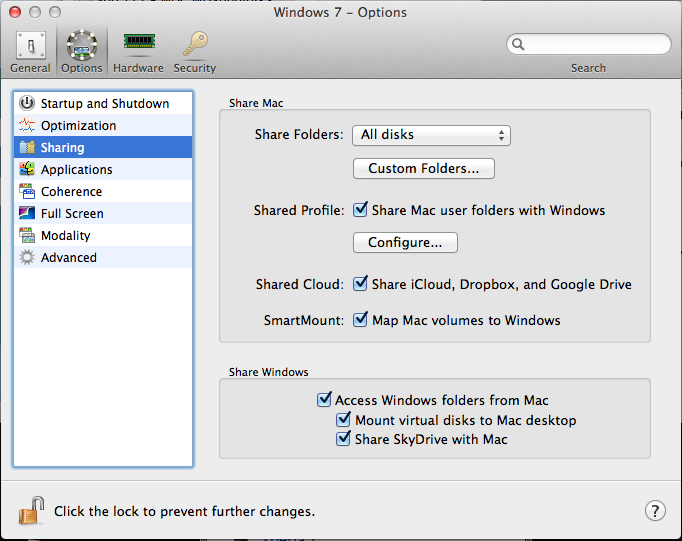Click the Applications icon in sidebar

[x=27, y=169]
